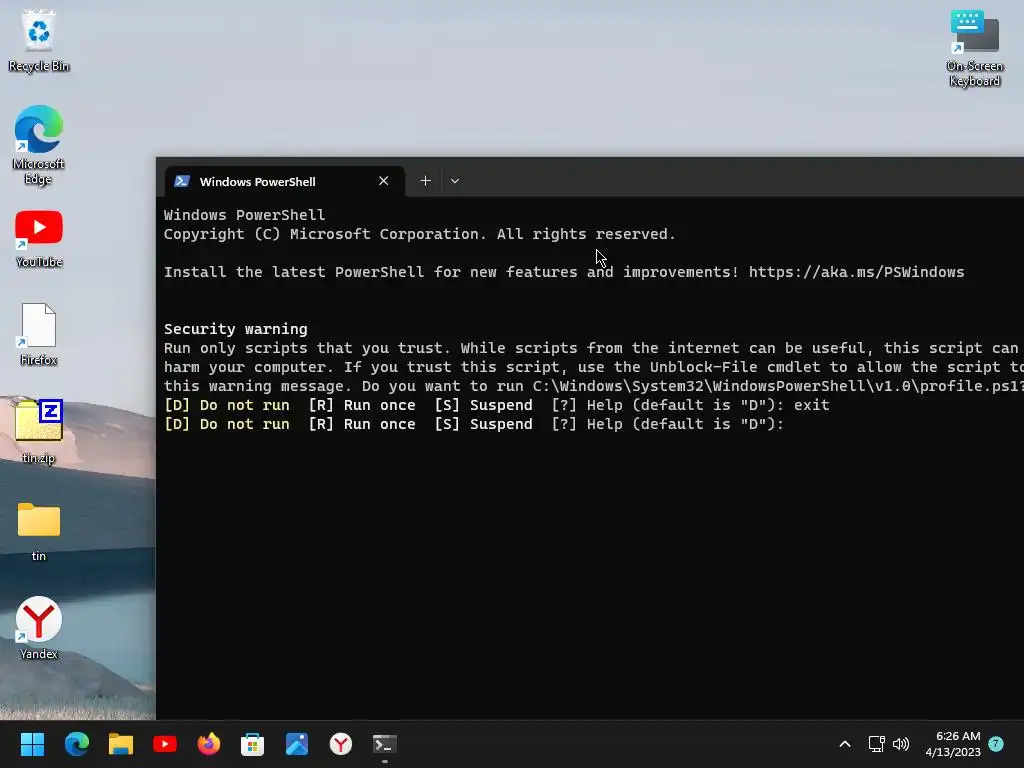Launch Firefox from the taskbar
Screen dimensions: 1024x768
(209, 744)
